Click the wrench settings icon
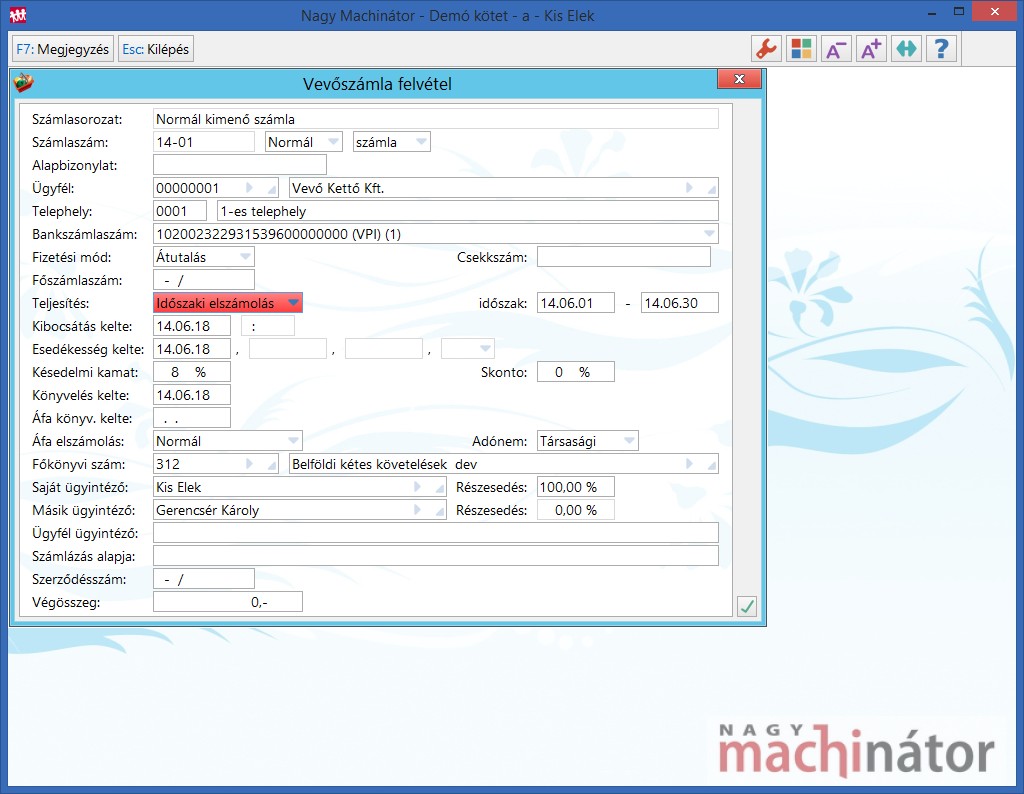Viewport: 1024px width, 794px height. (x=766, y=49)
